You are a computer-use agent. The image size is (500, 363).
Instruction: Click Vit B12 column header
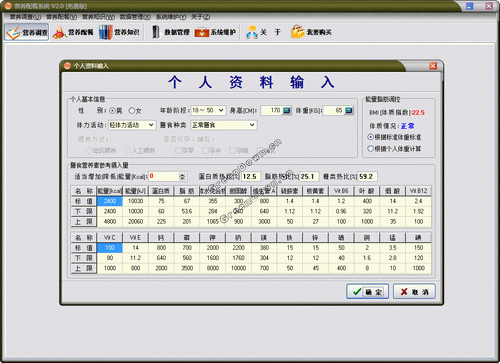click(x=418, y=191)
